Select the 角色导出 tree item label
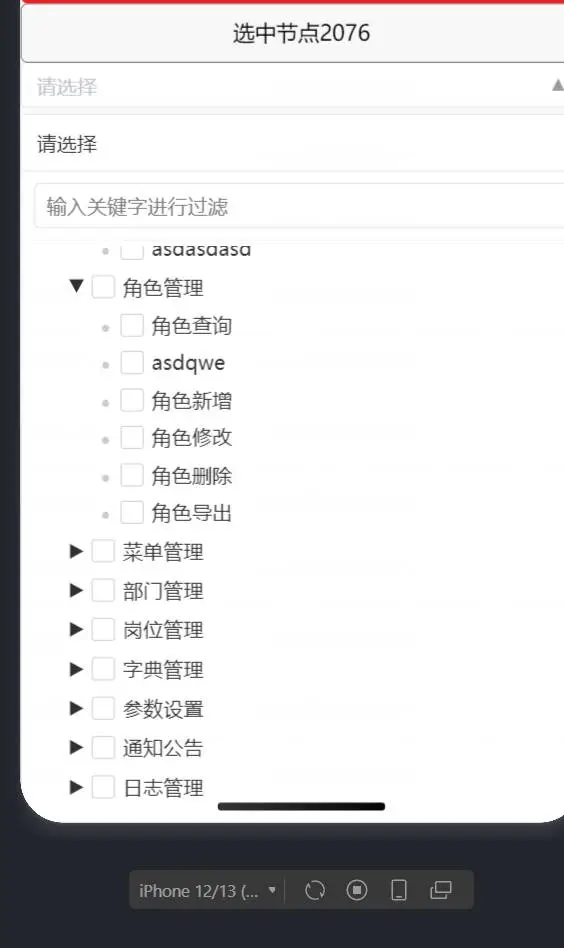 [x=192, y=513]
